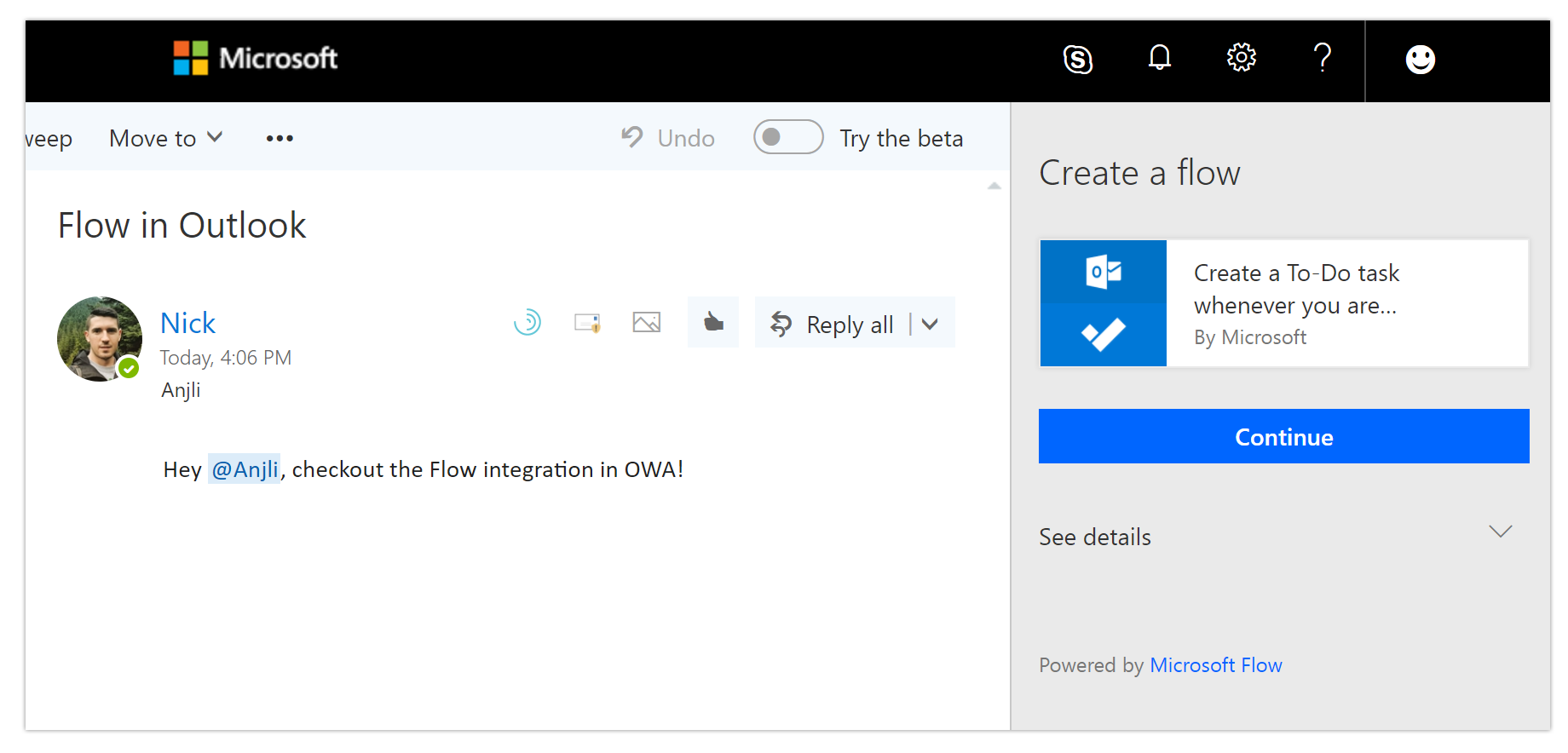Image resolution: width=1568 pixels, height=753 pixels.
Task: Click the picture icon in message header
Action: [x=647, y=322]
